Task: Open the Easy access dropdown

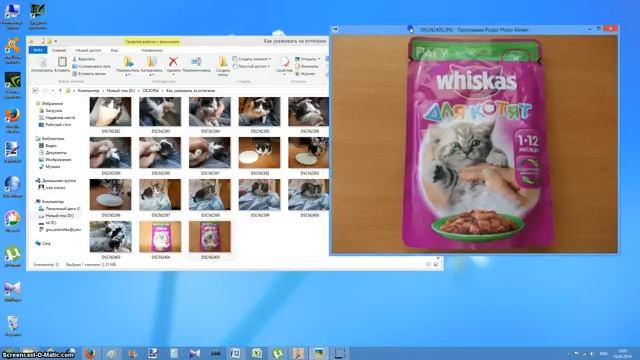Action: 251,66
